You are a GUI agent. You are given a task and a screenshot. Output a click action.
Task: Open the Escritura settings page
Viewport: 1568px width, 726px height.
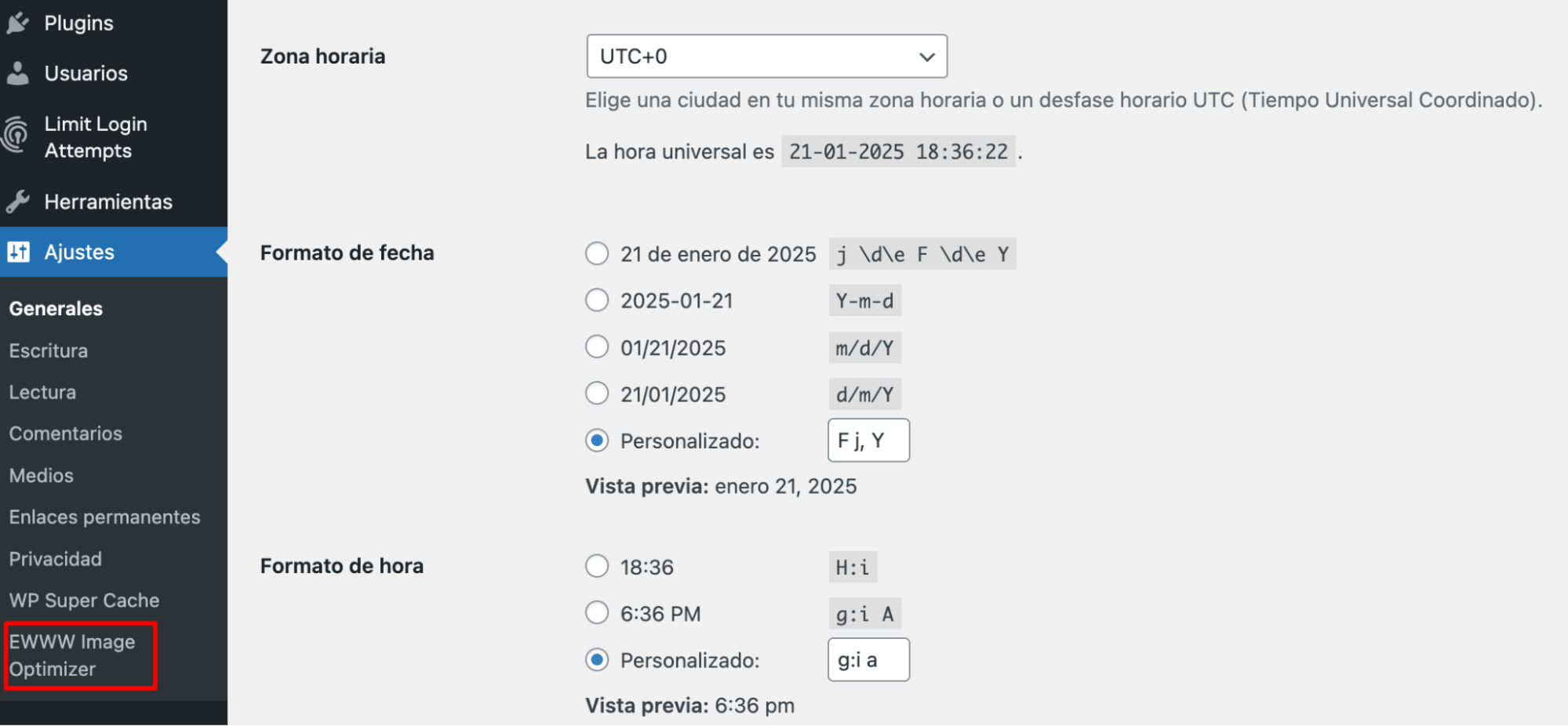pyautogui.click(x=48, y=350)
